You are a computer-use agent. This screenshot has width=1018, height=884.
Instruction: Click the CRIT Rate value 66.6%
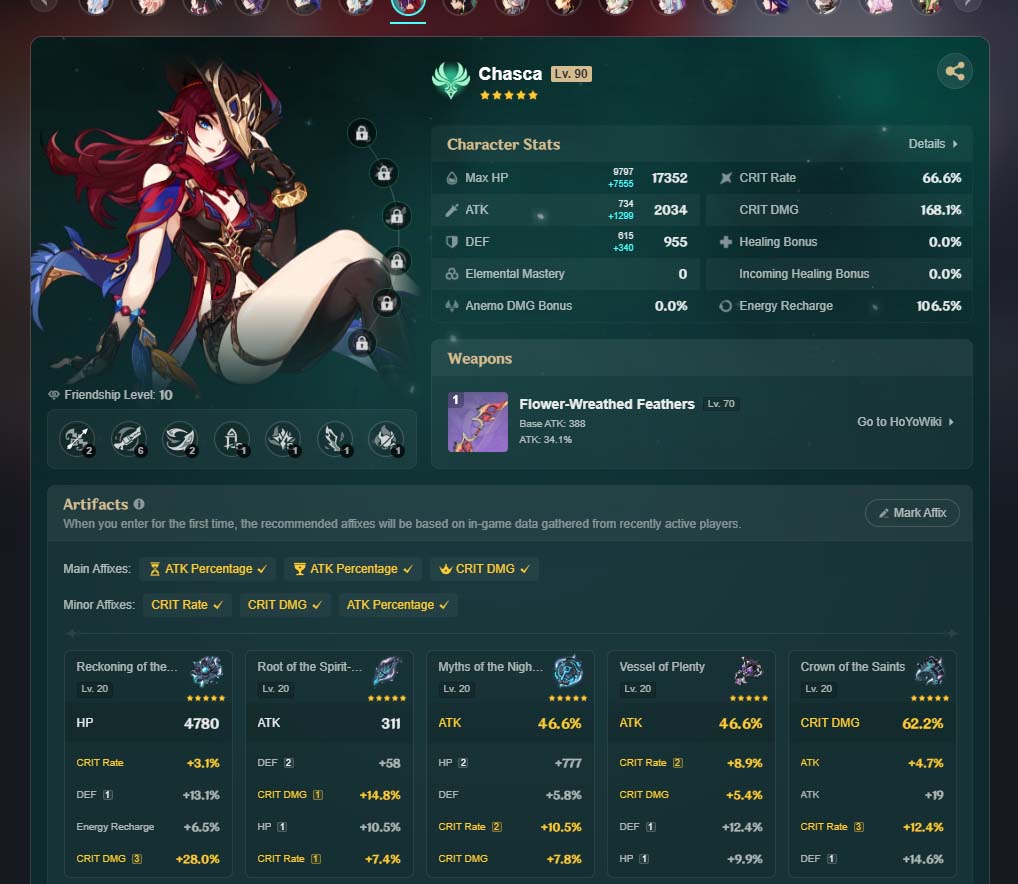point(941,178)
